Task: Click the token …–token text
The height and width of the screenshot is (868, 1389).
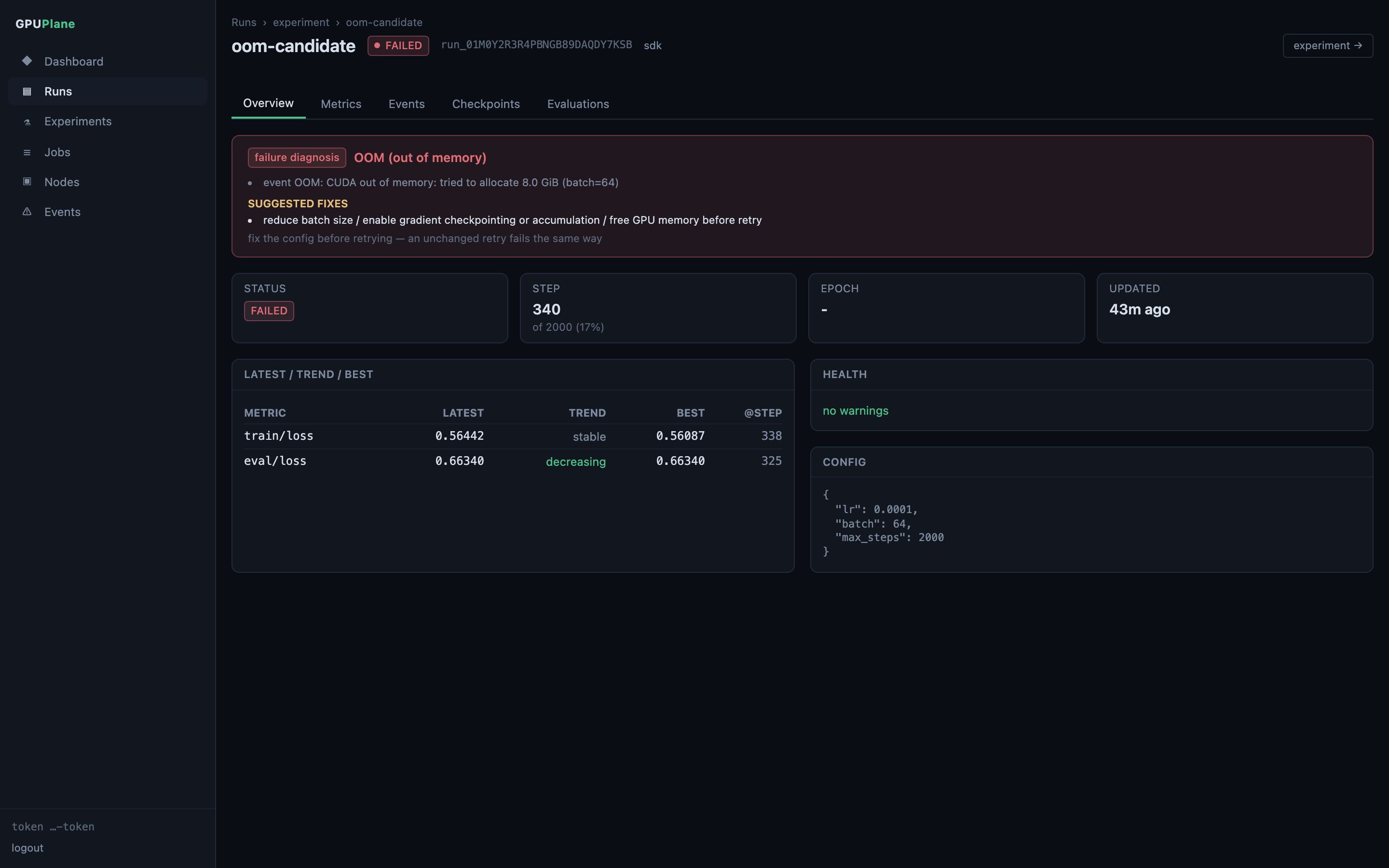Action: click(x=53, y=827)
